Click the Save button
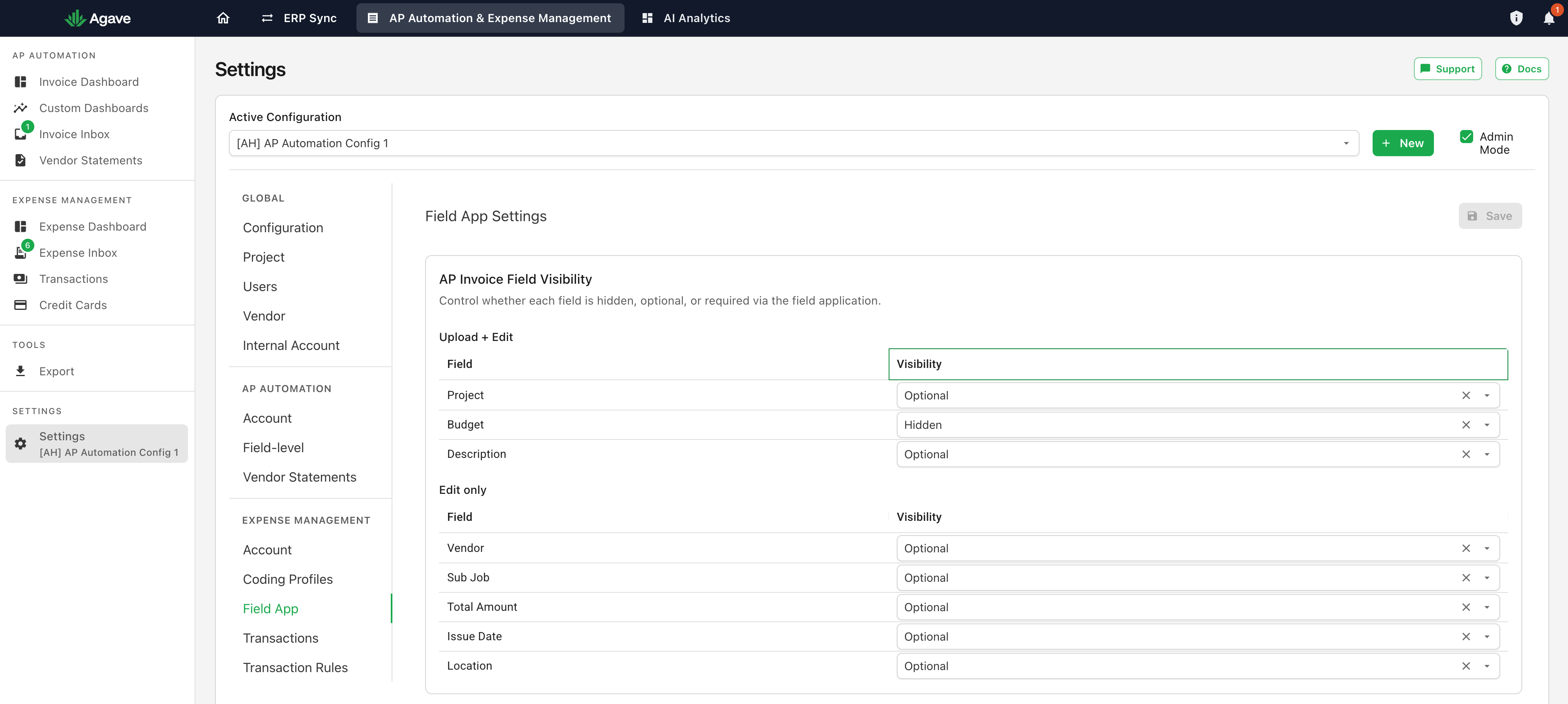 (1490, 216)
